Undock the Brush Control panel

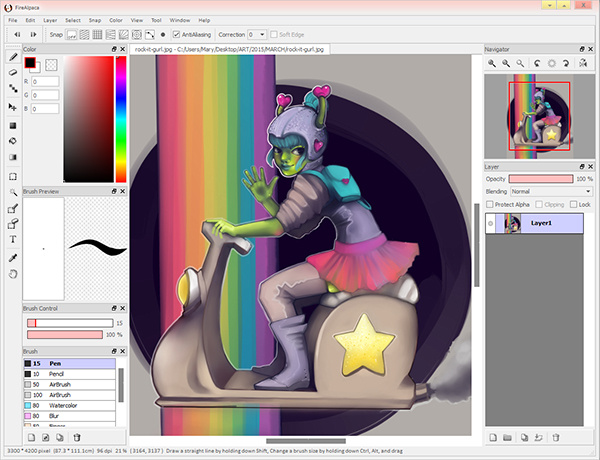click(114, 308)
